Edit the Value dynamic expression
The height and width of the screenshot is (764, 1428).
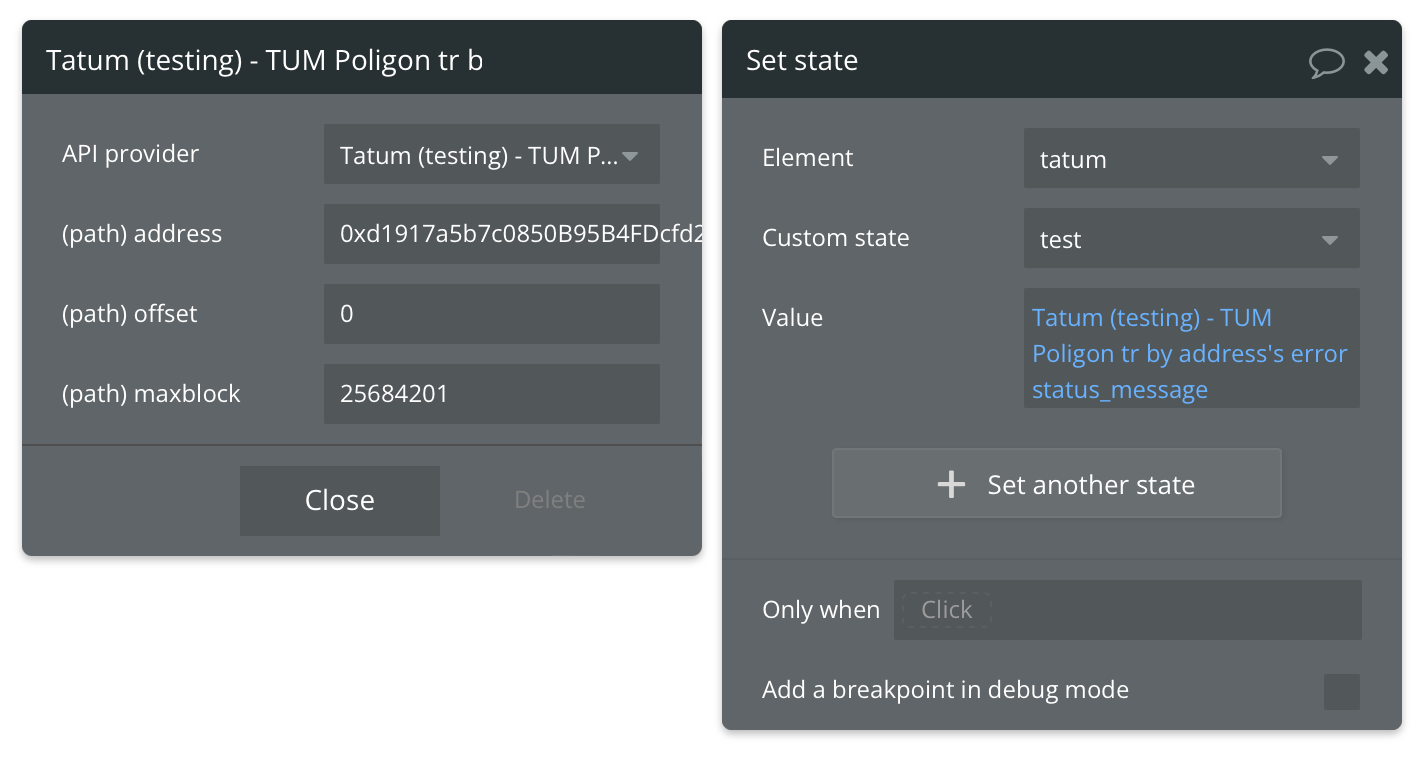pyautogui.click(x=1190, y=353)
